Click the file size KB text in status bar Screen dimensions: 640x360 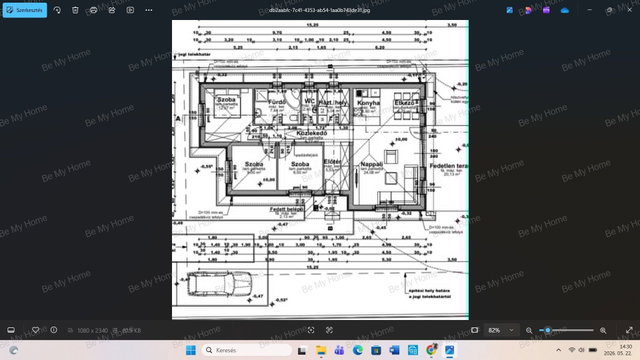(131, 330)
